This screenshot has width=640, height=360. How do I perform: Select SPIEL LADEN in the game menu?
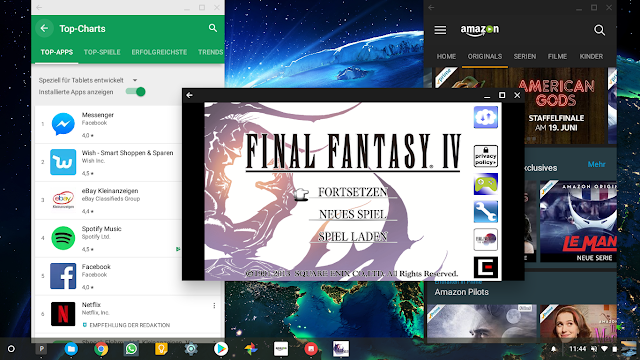353,236
